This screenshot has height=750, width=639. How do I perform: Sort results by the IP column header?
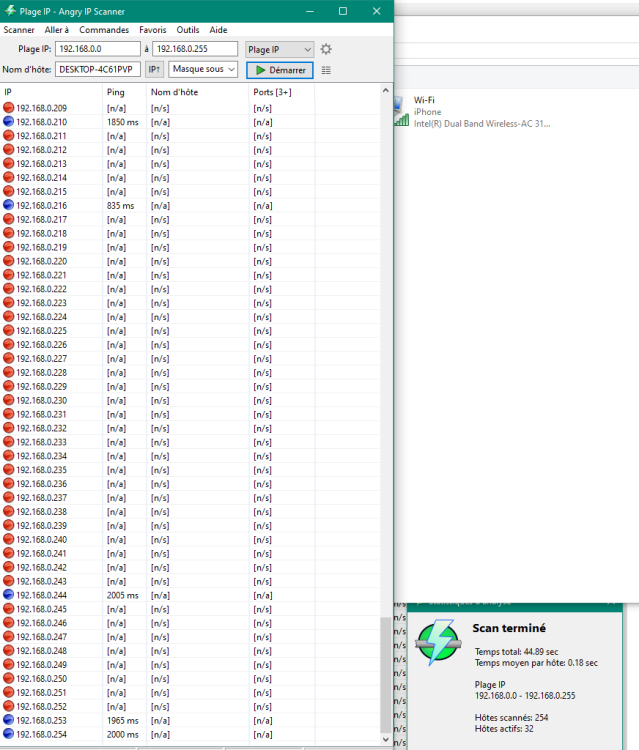52,92
